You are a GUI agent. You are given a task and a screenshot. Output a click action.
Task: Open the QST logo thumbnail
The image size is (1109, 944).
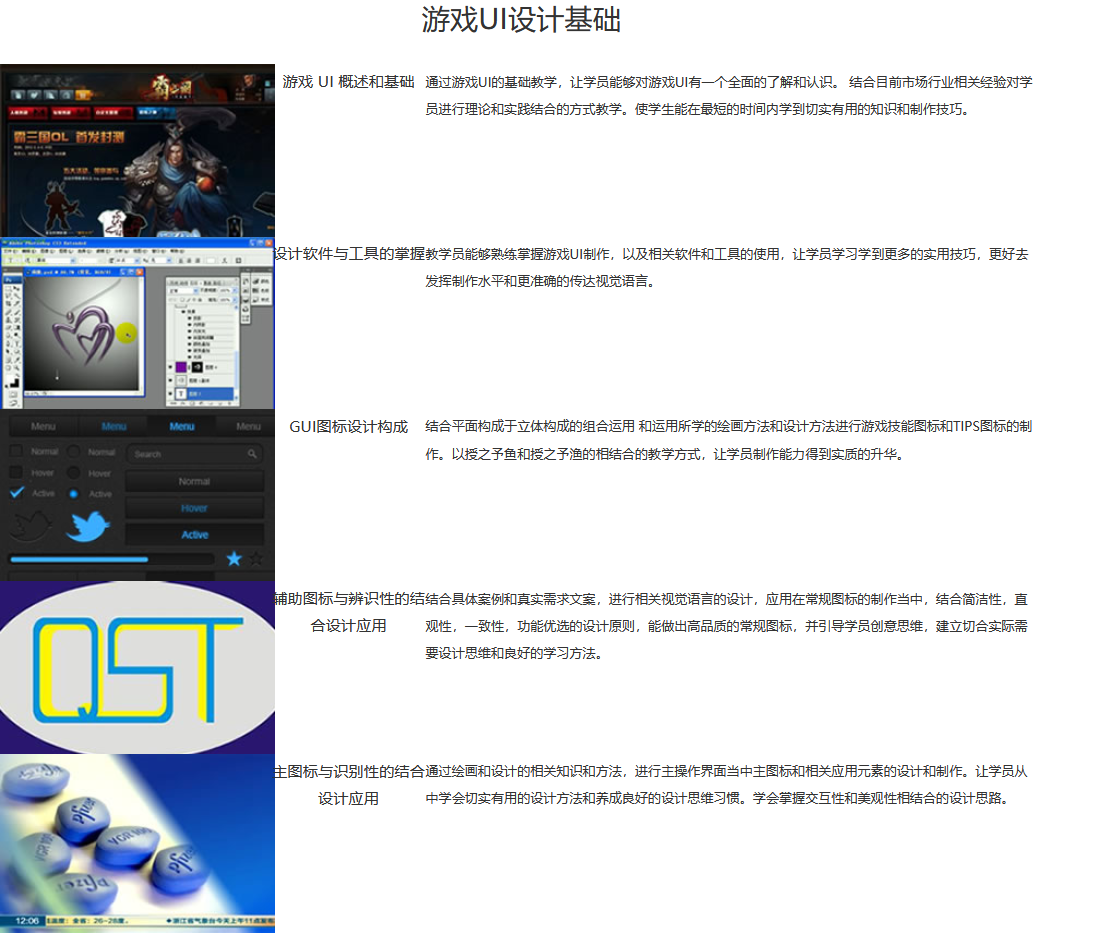pyautogui.click(x=137, y=668)
